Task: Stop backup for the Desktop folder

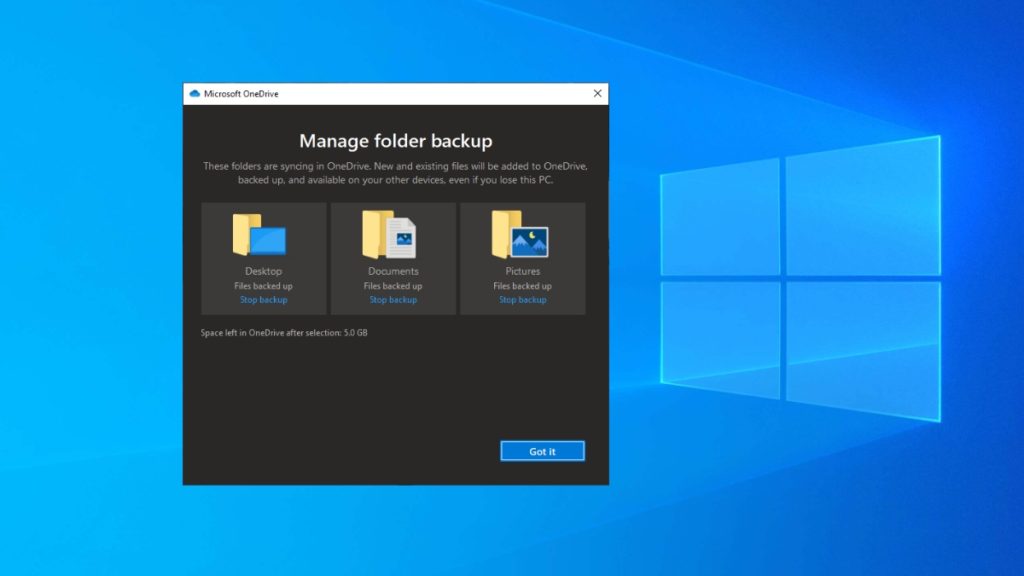Action: point(263,299)
